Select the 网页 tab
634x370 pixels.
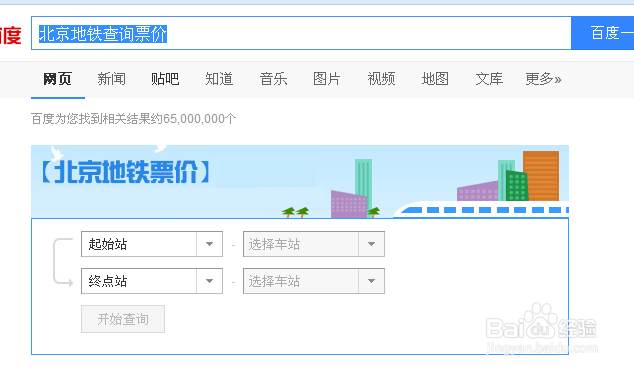click(x=57, y=78)
